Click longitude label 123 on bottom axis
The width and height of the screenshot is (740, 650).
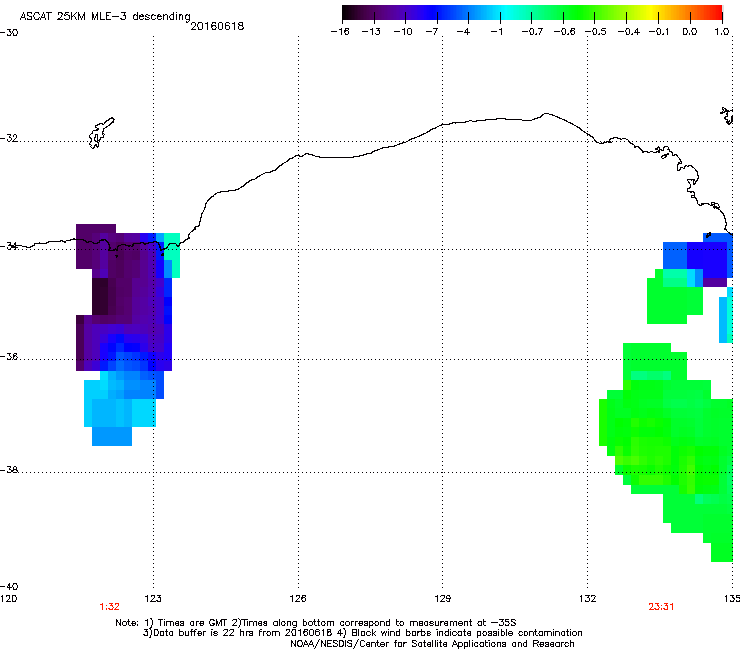pos(153,599)
